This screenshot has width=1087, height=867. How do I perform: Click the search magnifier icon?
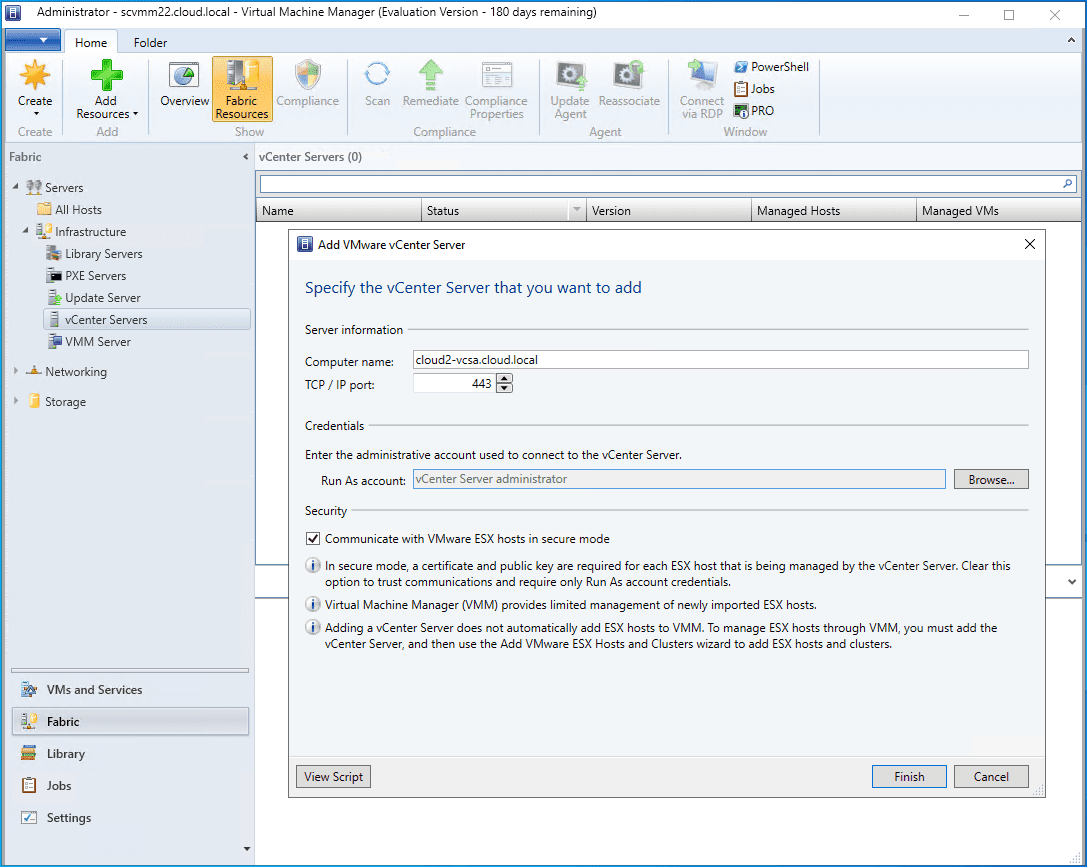pyautogui.click(x=1068, y=184)
